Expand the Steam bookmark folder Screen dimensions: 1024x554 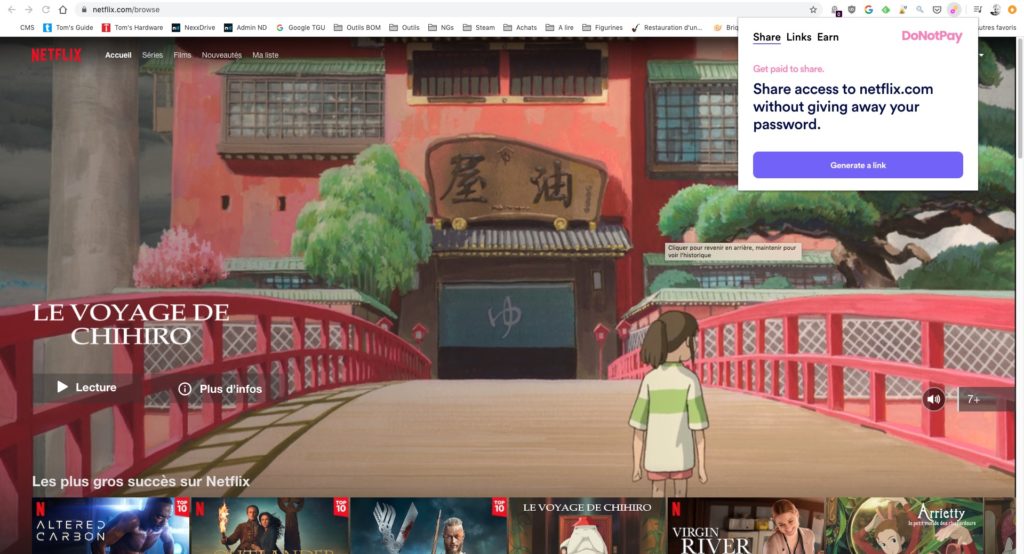click(x=479, y=27)
